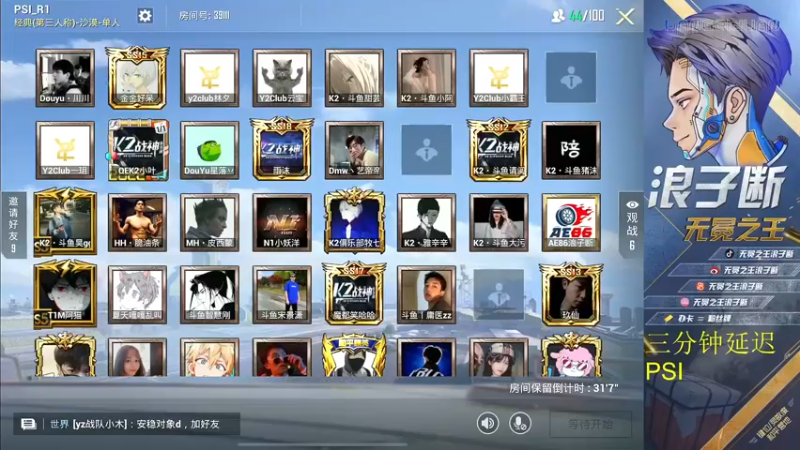Open the world chat message bar
This screenshot has width=800, height=450.
click(127, 424)
